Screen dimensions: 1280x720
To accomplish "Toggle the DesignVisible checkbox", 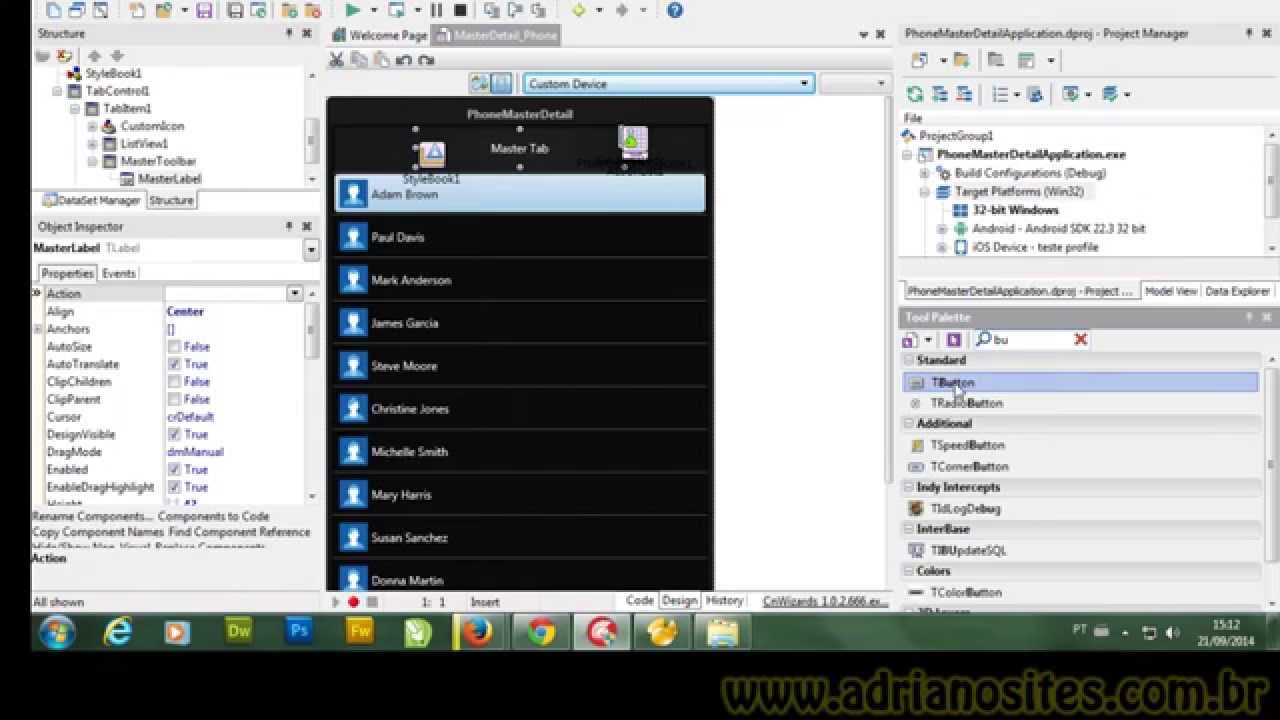I will point(174,434).
